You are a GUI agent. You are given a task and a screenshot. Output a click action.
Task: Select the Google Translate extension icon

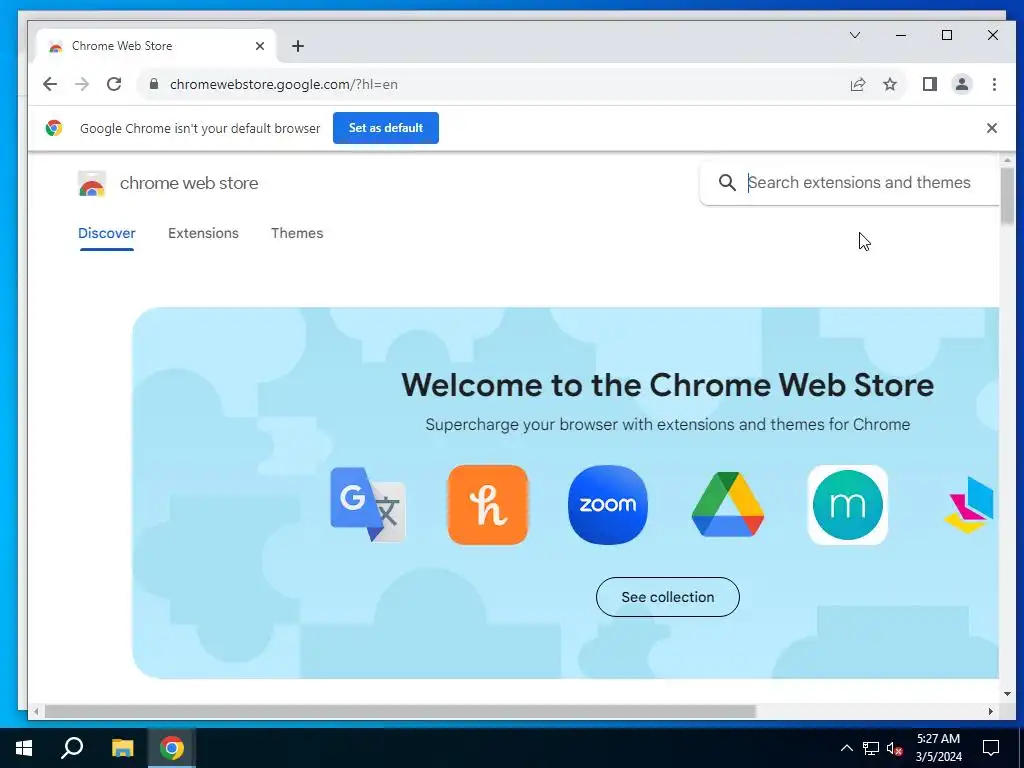368,505
